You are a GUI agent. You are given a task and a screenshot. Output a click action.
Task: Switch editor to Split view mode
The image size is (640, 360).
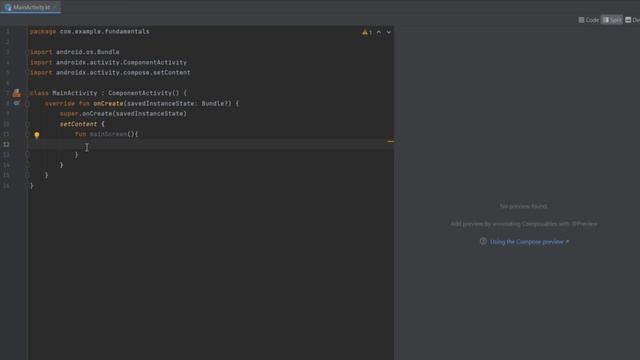(x=611, y=20)
